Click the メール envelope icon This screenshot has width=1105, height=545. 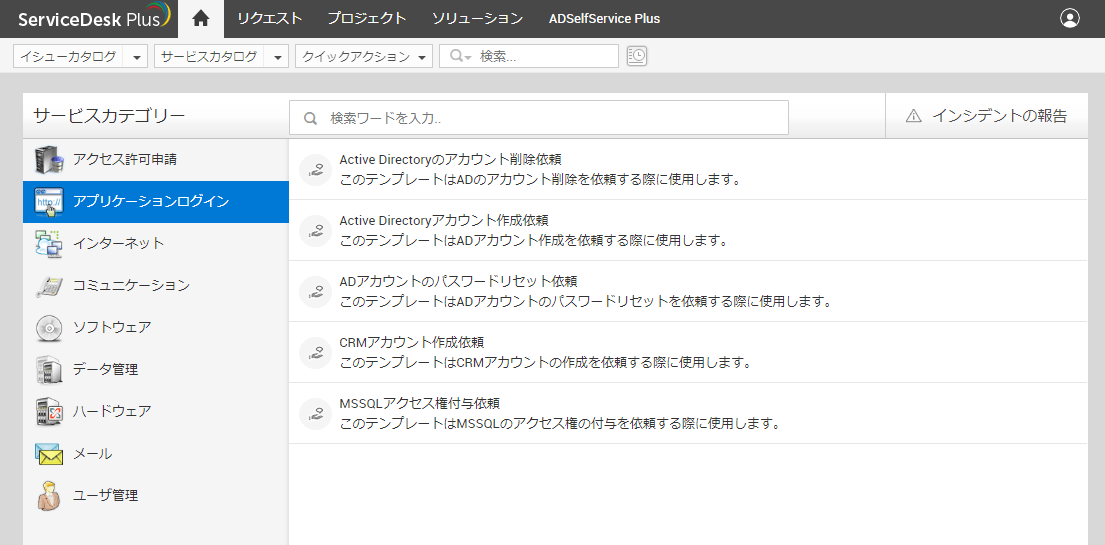tap(48, 453)
